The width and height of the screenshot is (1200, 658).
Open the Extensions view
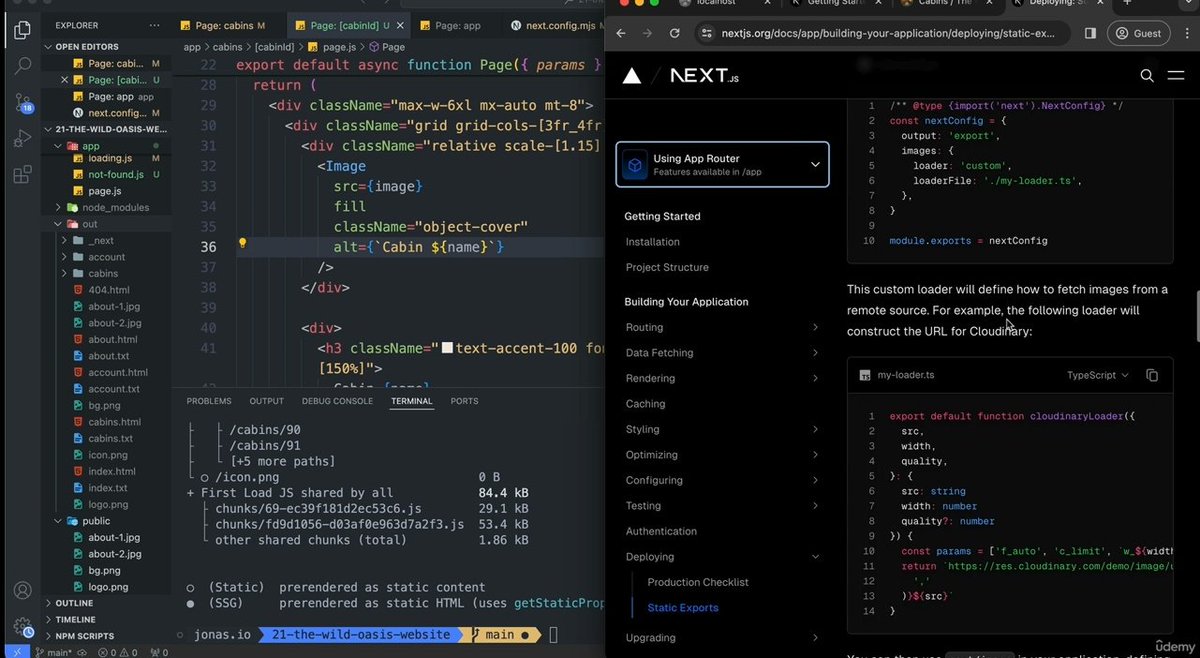[x=22, y=175]
